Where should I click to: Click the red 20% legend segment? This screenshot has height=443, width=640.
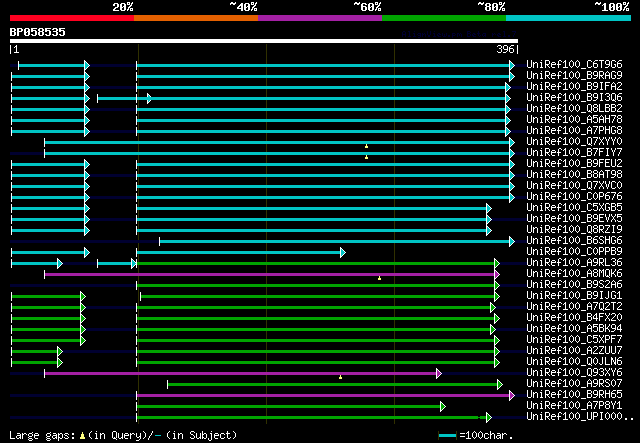[x=72, y=18]
